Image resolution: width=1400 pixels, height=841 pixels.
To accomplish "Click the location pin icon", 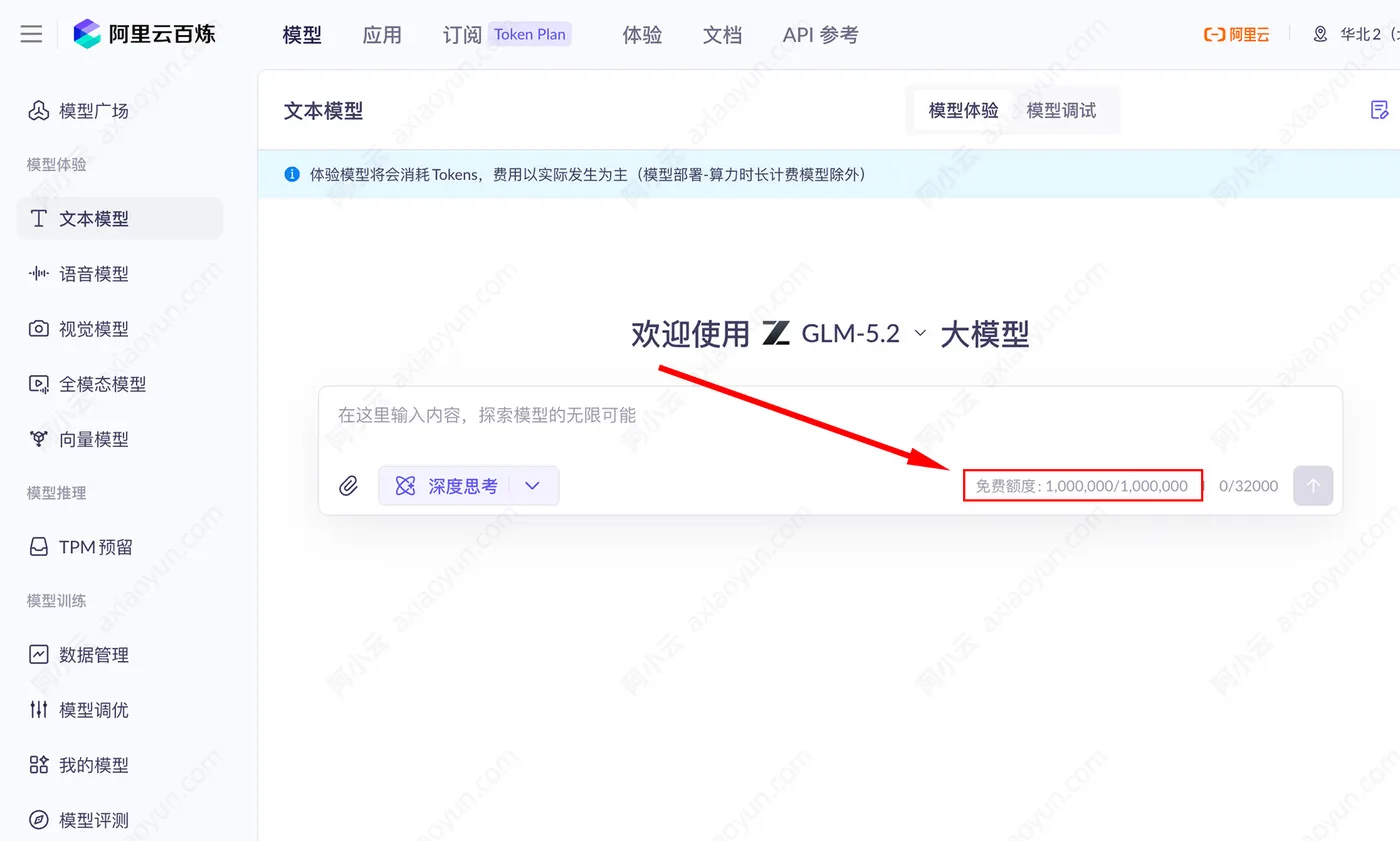I will click(x=1320, y=34).
